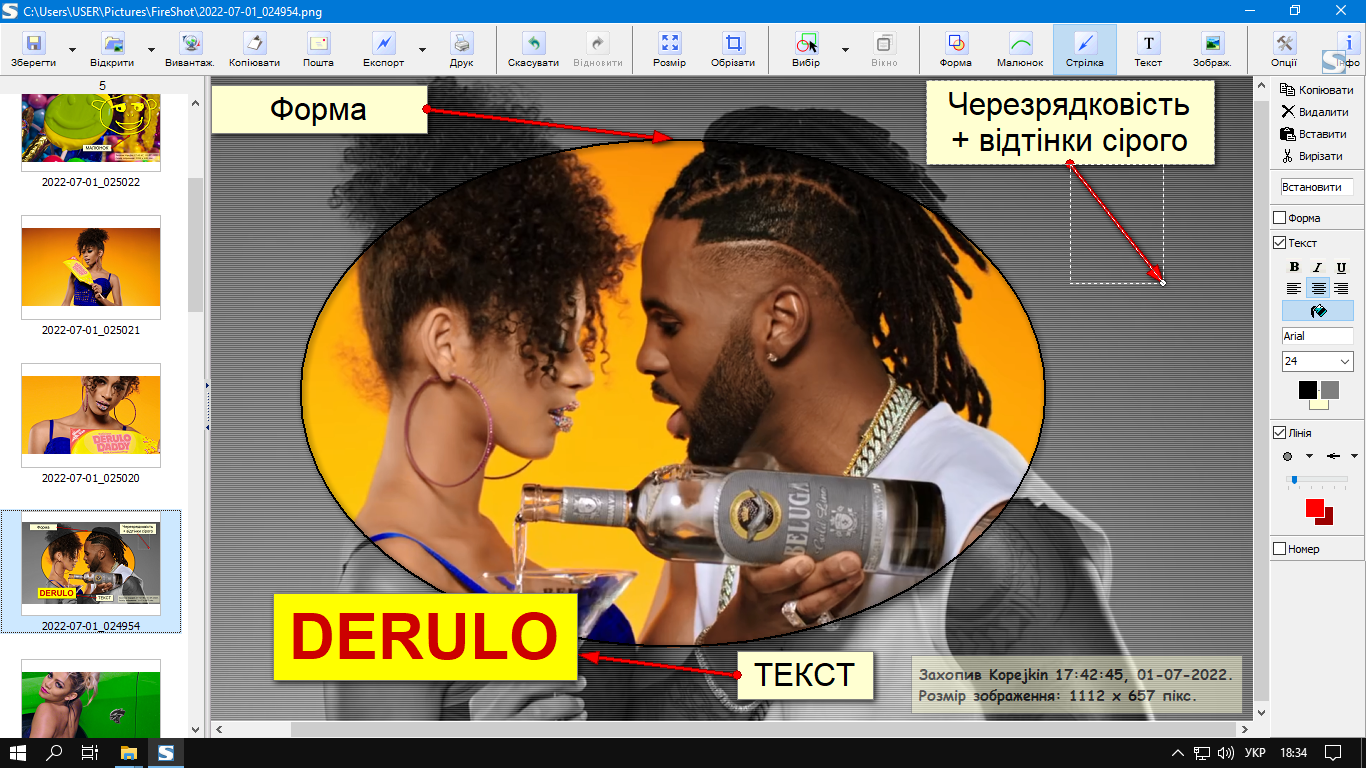Click the Відновити (Redo) icon
The width and height of the screenshot is (1366, 768).
point(598,49)
